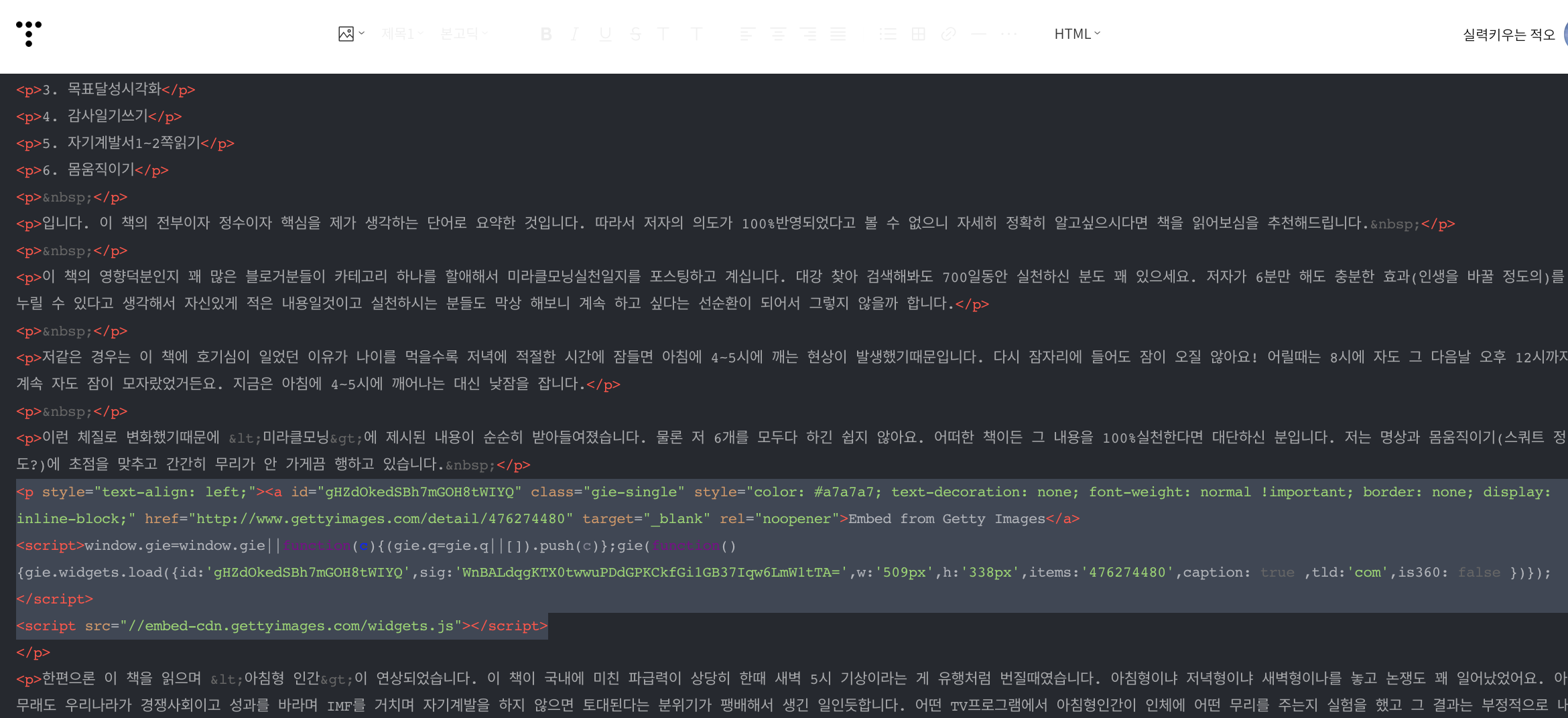Insert a hyperlink
Screen dimensions: 1568x718
(948, 34)
